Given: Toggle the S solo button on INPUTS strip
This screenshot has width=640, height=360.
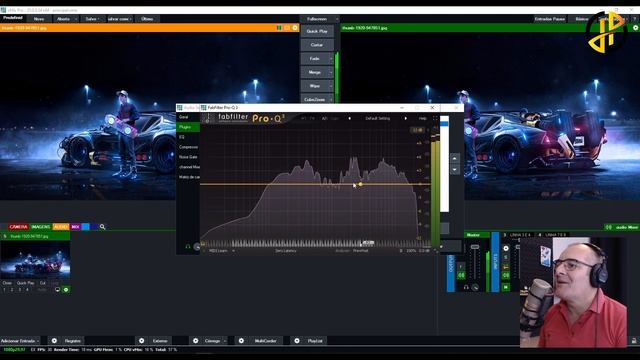Looking at the screenshot, I should coord(506,257).
